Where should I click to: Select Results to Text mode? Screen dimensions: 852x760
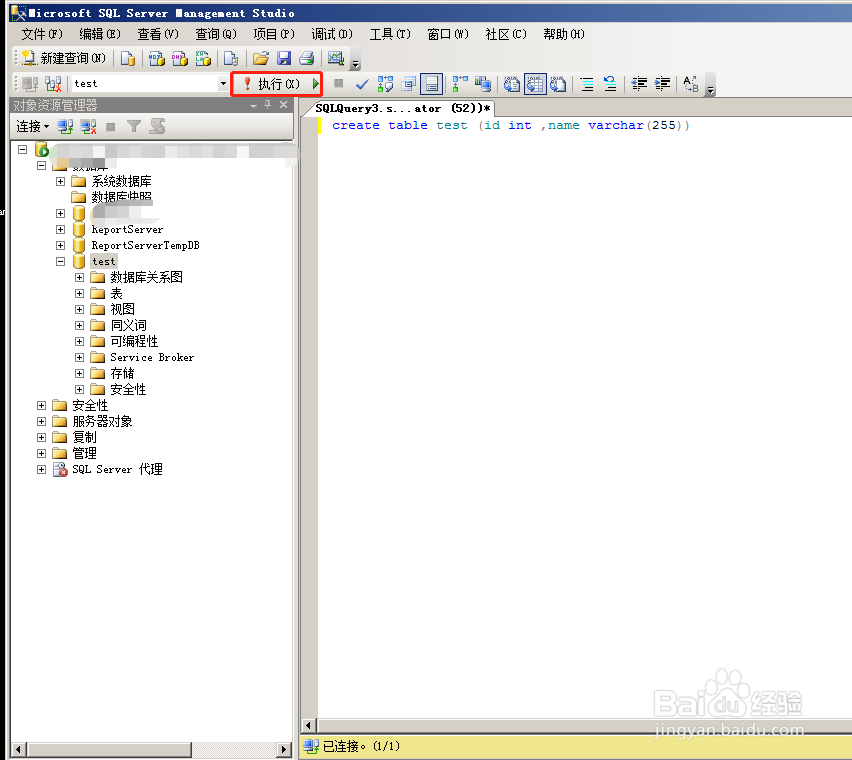click(511, 84)
